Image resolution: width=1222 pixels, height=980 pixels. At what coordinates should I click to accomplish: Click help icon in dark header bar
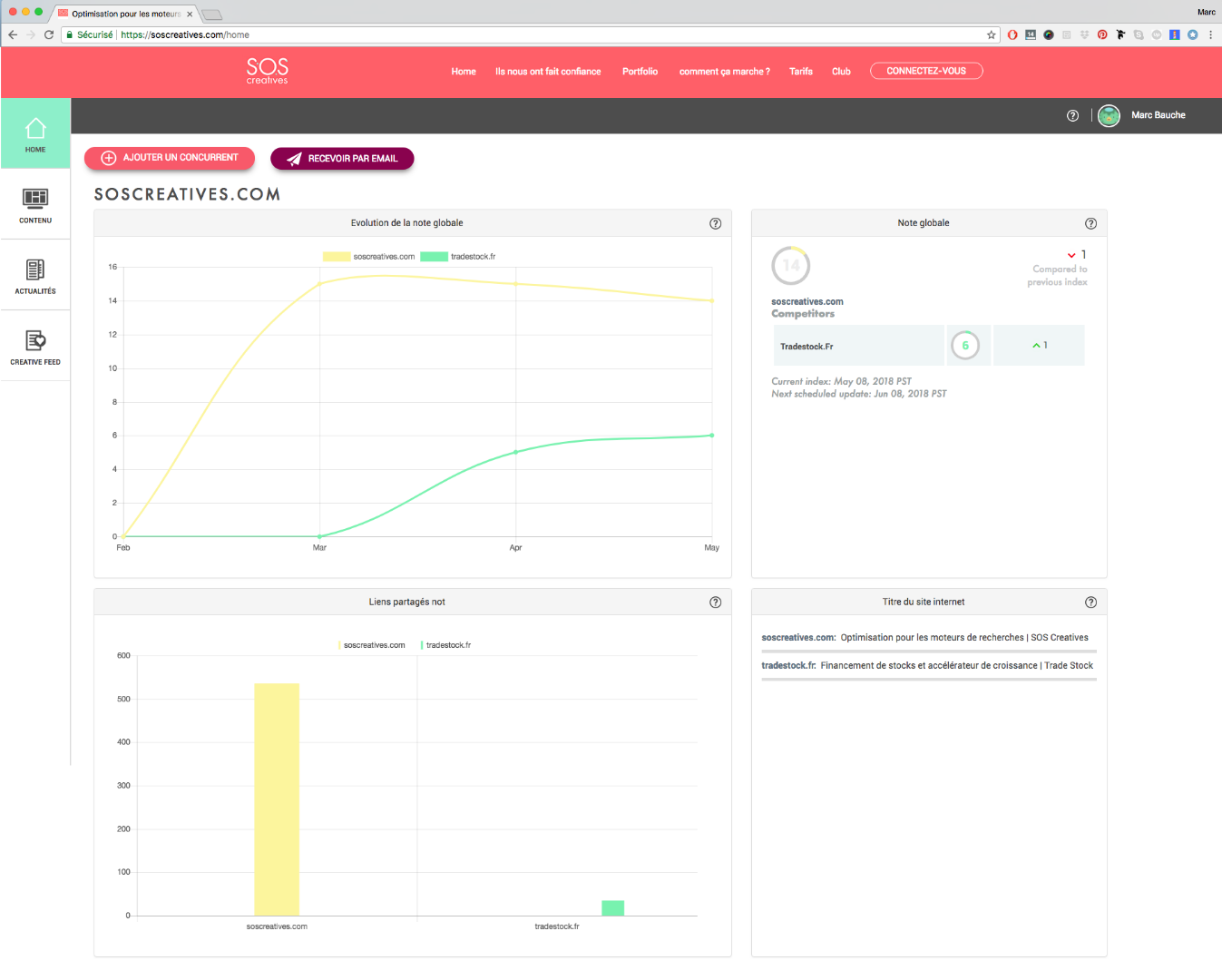pyautogui.click(x=1072, y=115)
